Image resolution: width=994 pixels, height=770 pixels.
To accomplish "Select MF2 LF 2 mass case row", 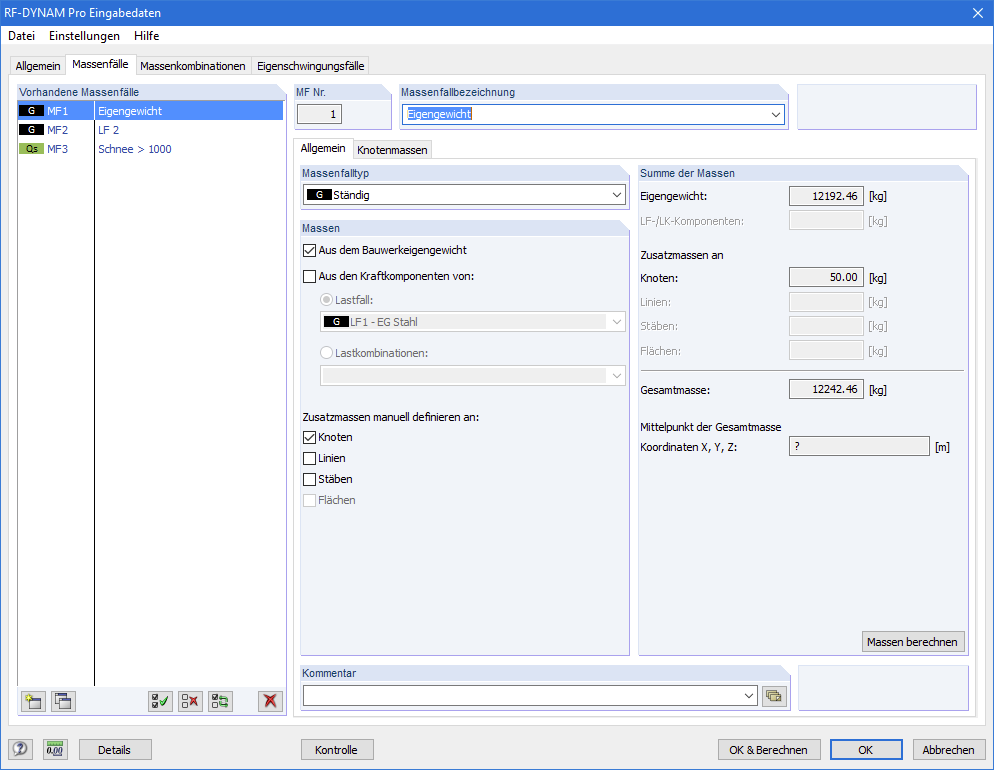I will coord(150,130).
